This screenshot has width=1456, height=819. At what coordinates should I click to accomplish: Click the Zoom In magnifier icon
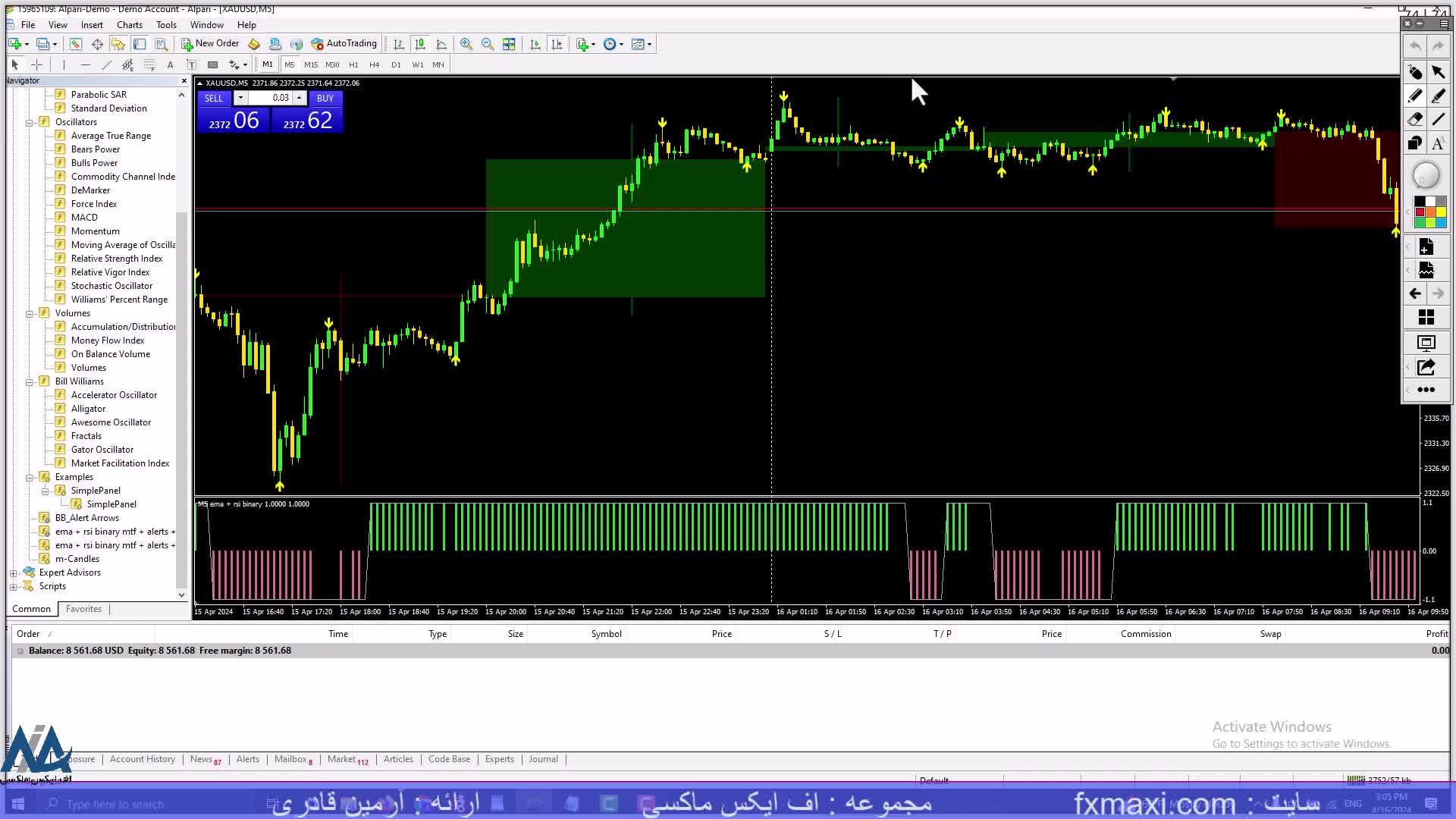[466, 44]
